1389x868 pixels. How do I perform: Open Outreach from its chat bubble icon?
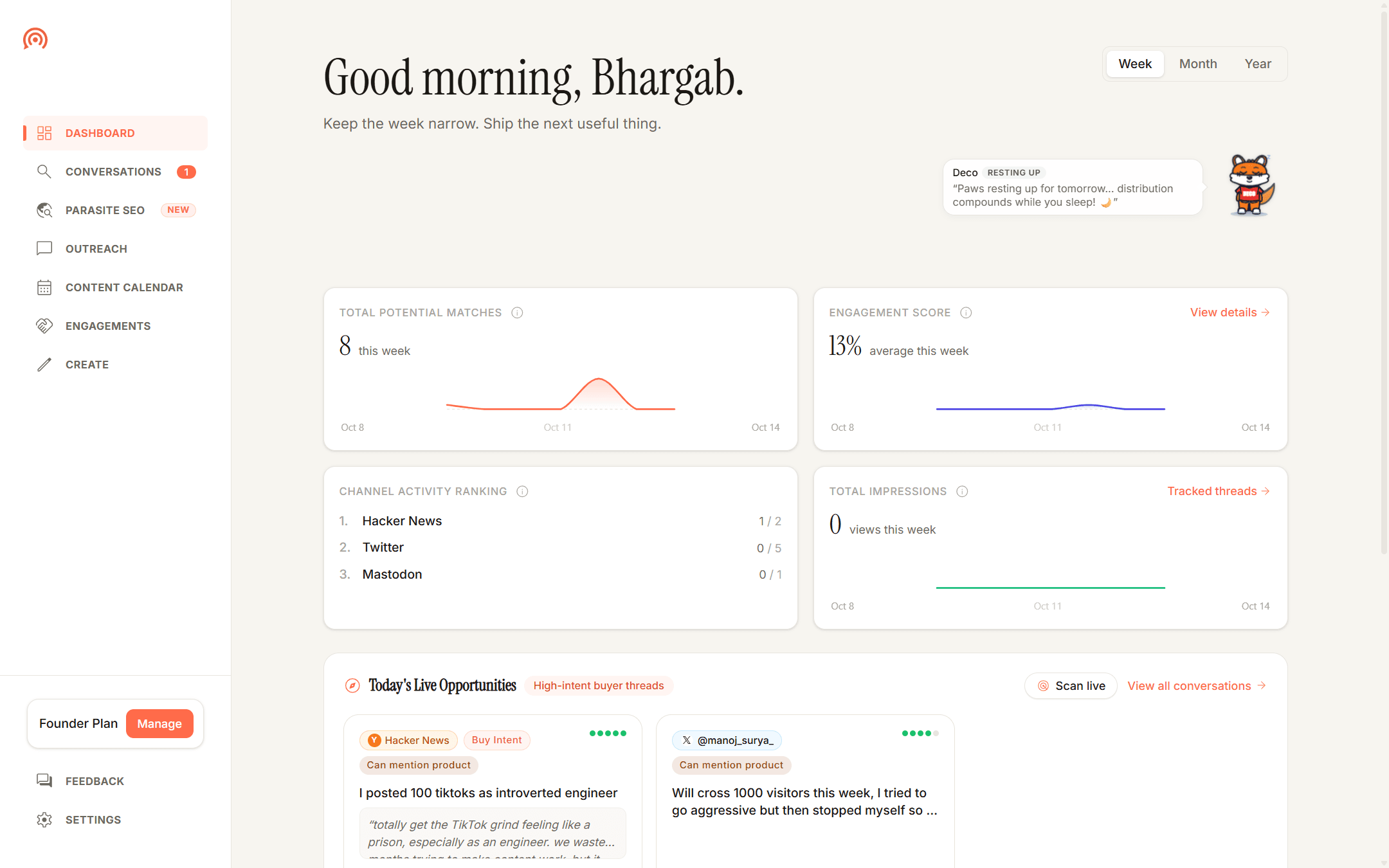44,249
